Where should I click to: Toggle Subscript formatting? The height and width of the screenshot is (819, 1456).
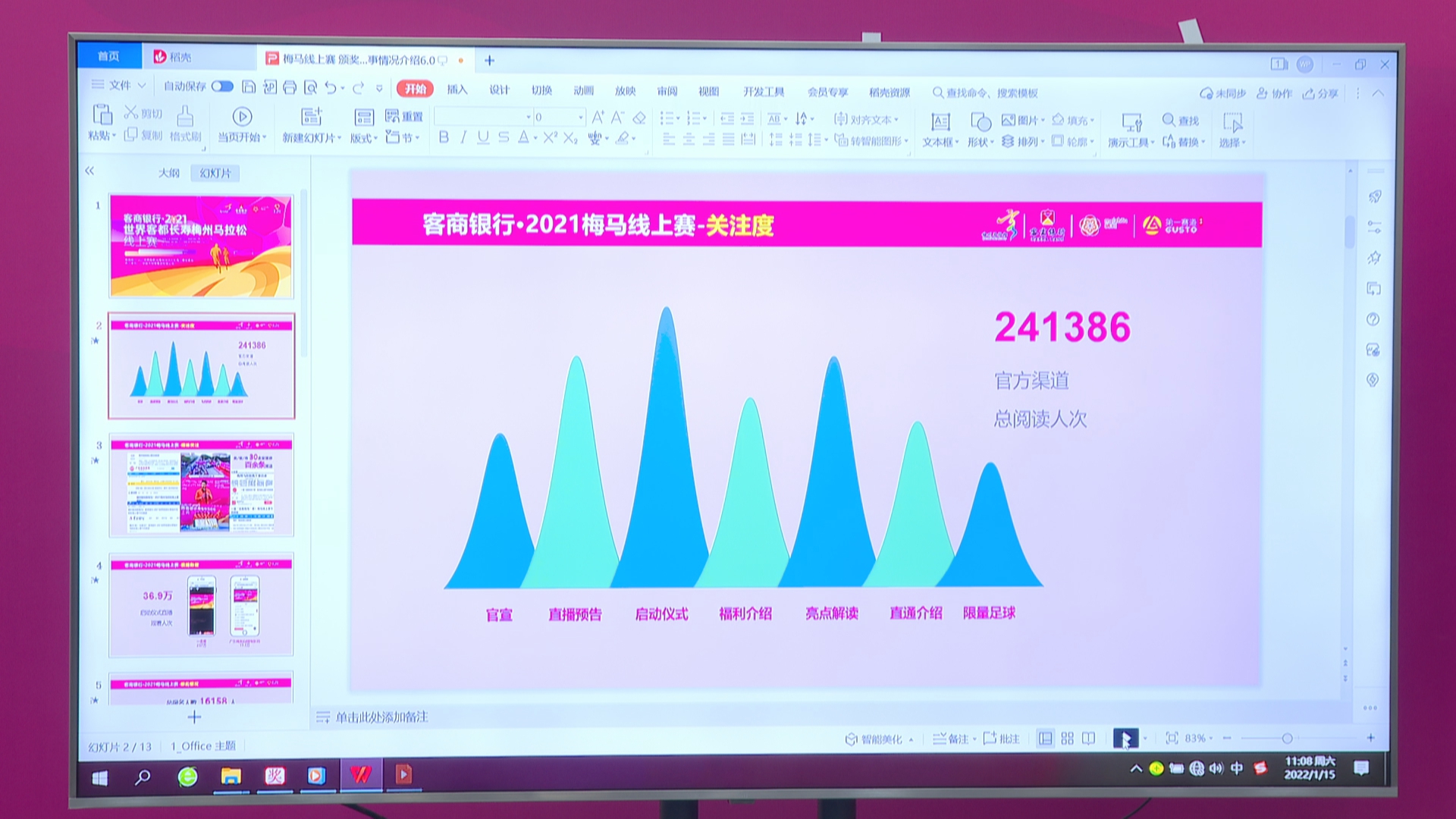click(570, 138)
